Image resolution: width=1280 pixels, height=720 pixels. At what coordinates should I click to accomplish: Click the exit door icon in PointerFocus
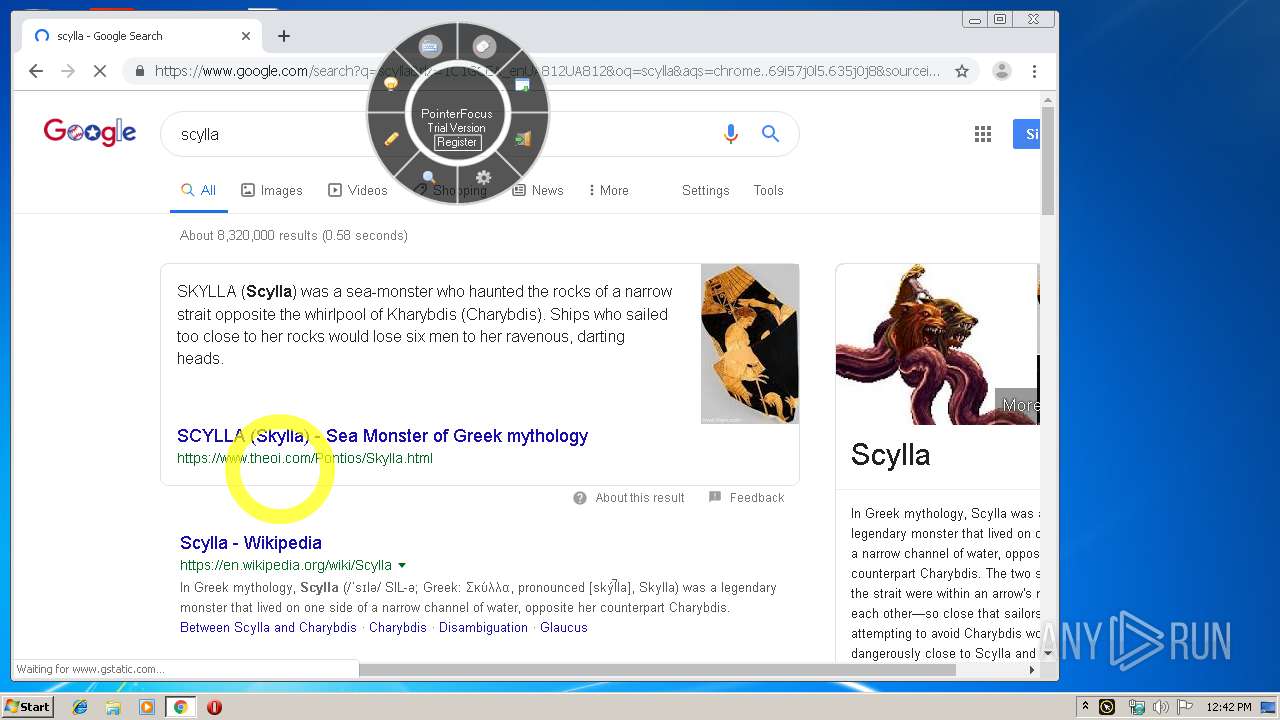pyautogui.click(x=522, y=139)
